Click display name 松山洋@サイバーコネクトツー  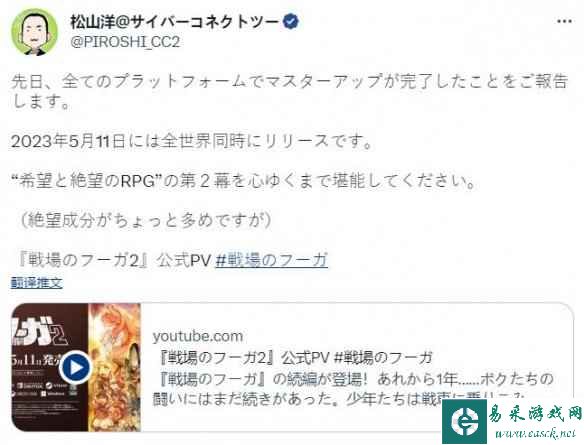coord(174,22)
